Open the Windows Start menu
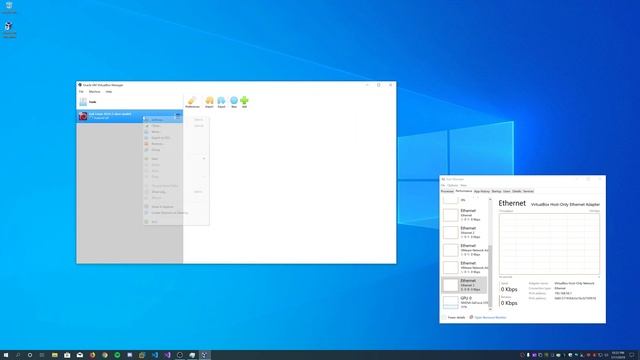The image size is (640, 360). click(6, 355)
